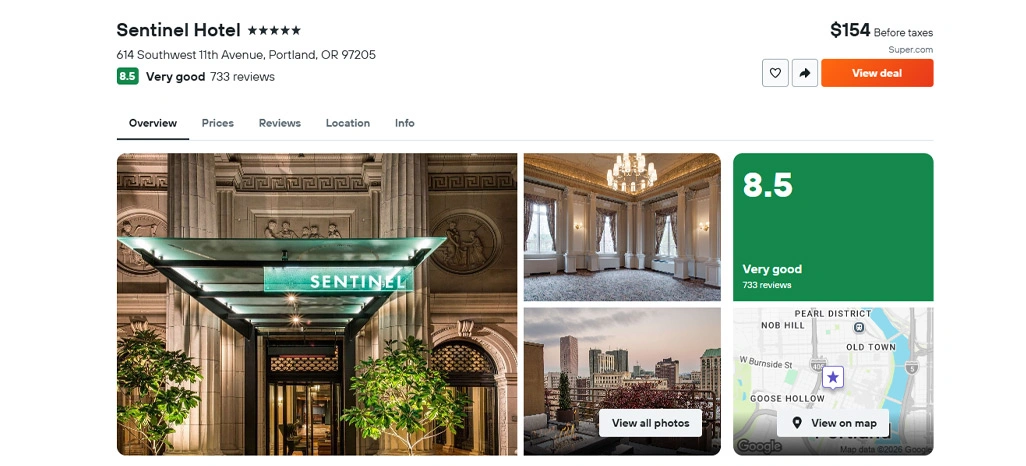Viewport: 1026px width, 466px height.
Task: Save hotel with the heart icon
Action: click(x=775, y=73)
